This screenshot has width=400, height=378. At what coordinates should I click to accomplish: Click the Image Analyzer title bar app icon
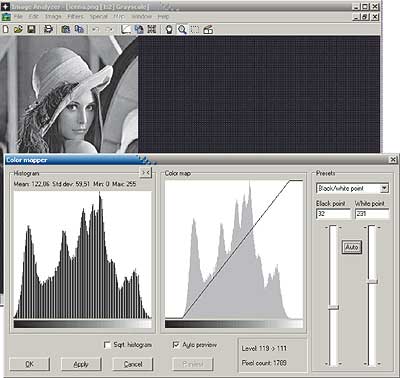click(x=5, y=6)
